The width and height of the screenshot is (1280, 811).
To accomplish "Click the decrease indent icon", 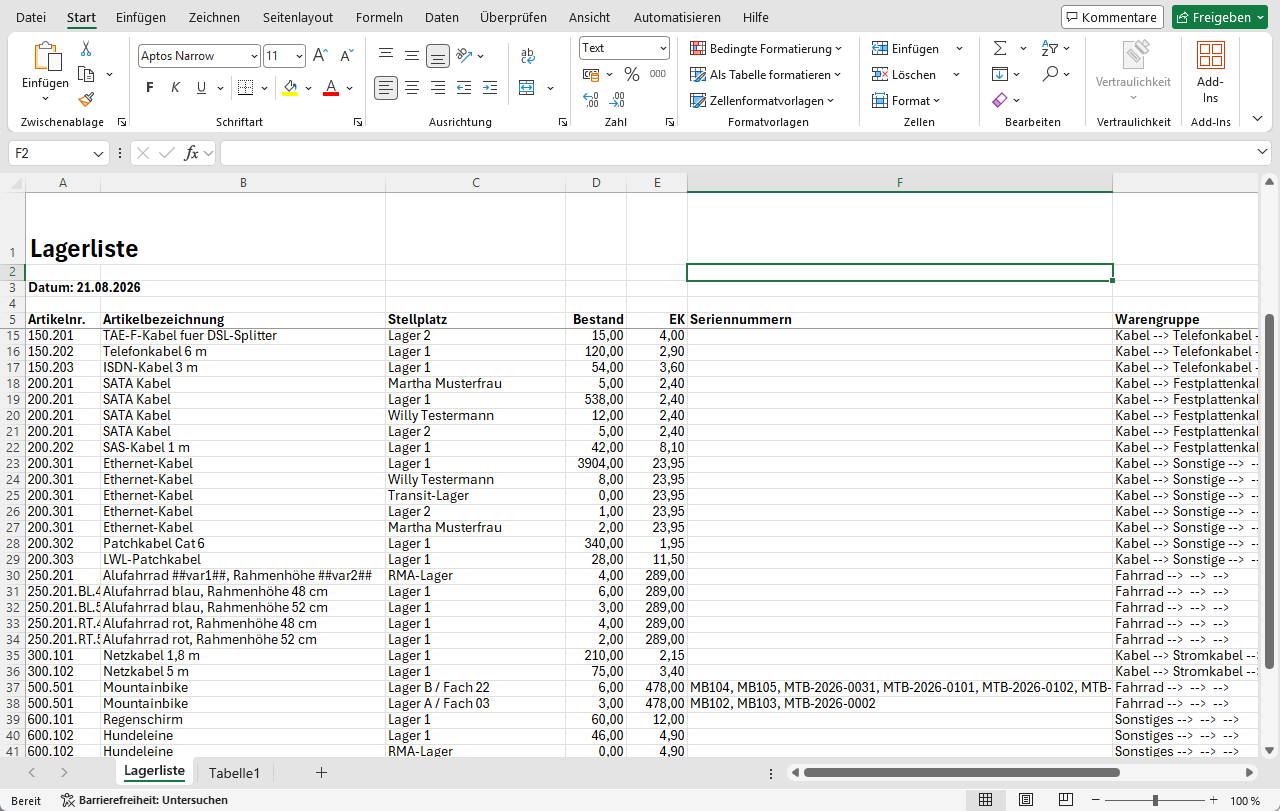I will click(464, 88).
